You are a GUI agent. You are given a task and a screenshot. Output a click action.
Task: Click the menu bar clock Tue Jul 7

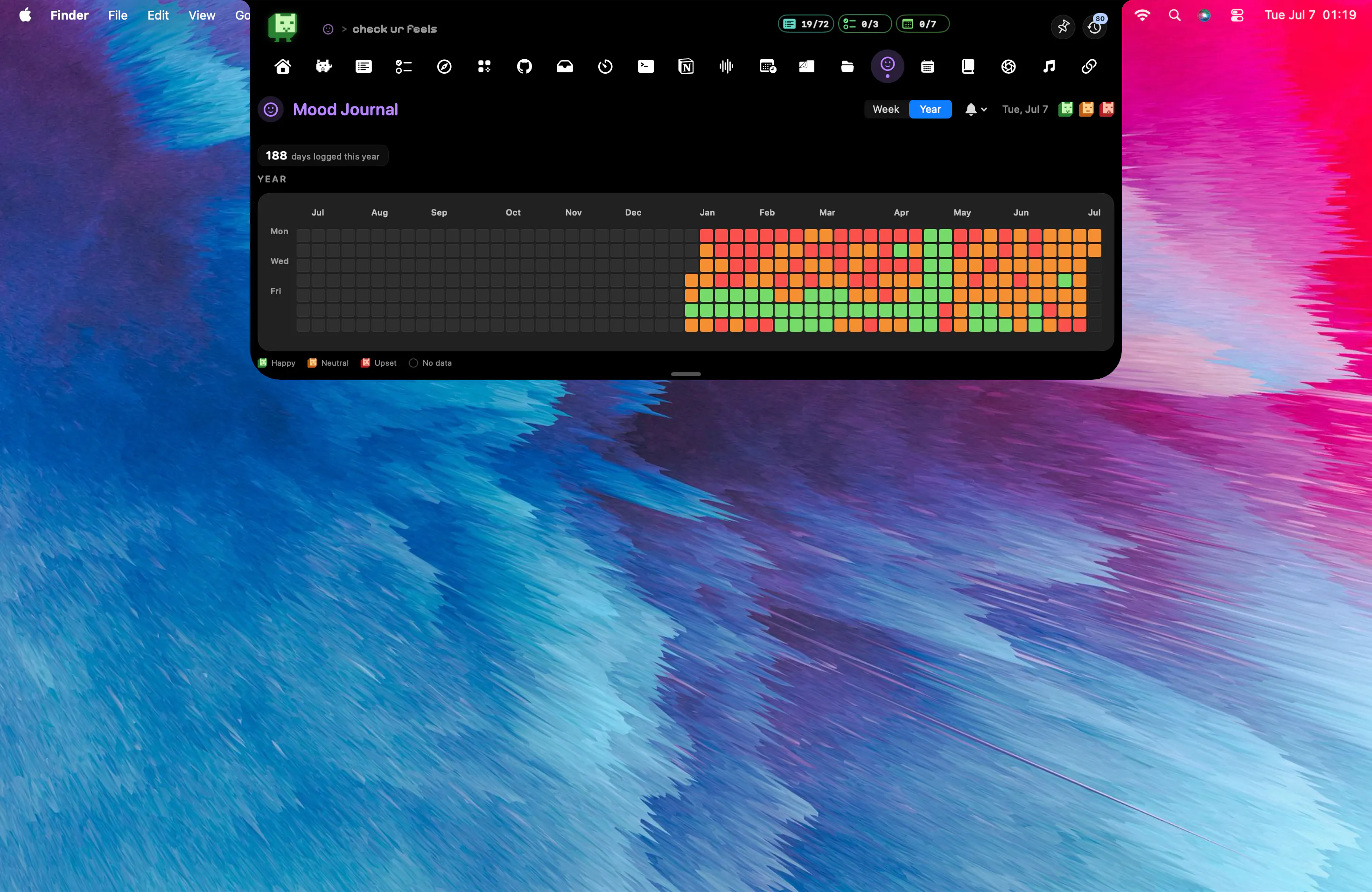click(1310, 15)
